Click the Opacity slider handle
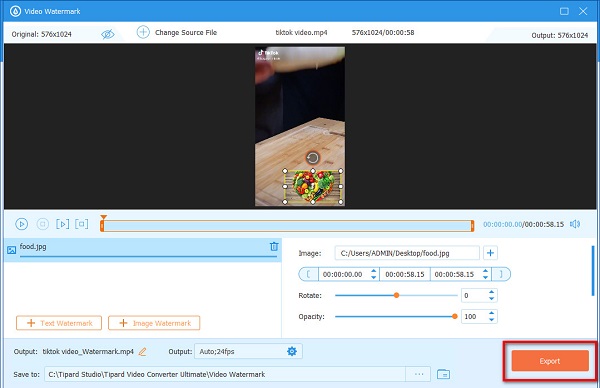The height and width of the screenshot is (388, 600). tap(455, 316)
